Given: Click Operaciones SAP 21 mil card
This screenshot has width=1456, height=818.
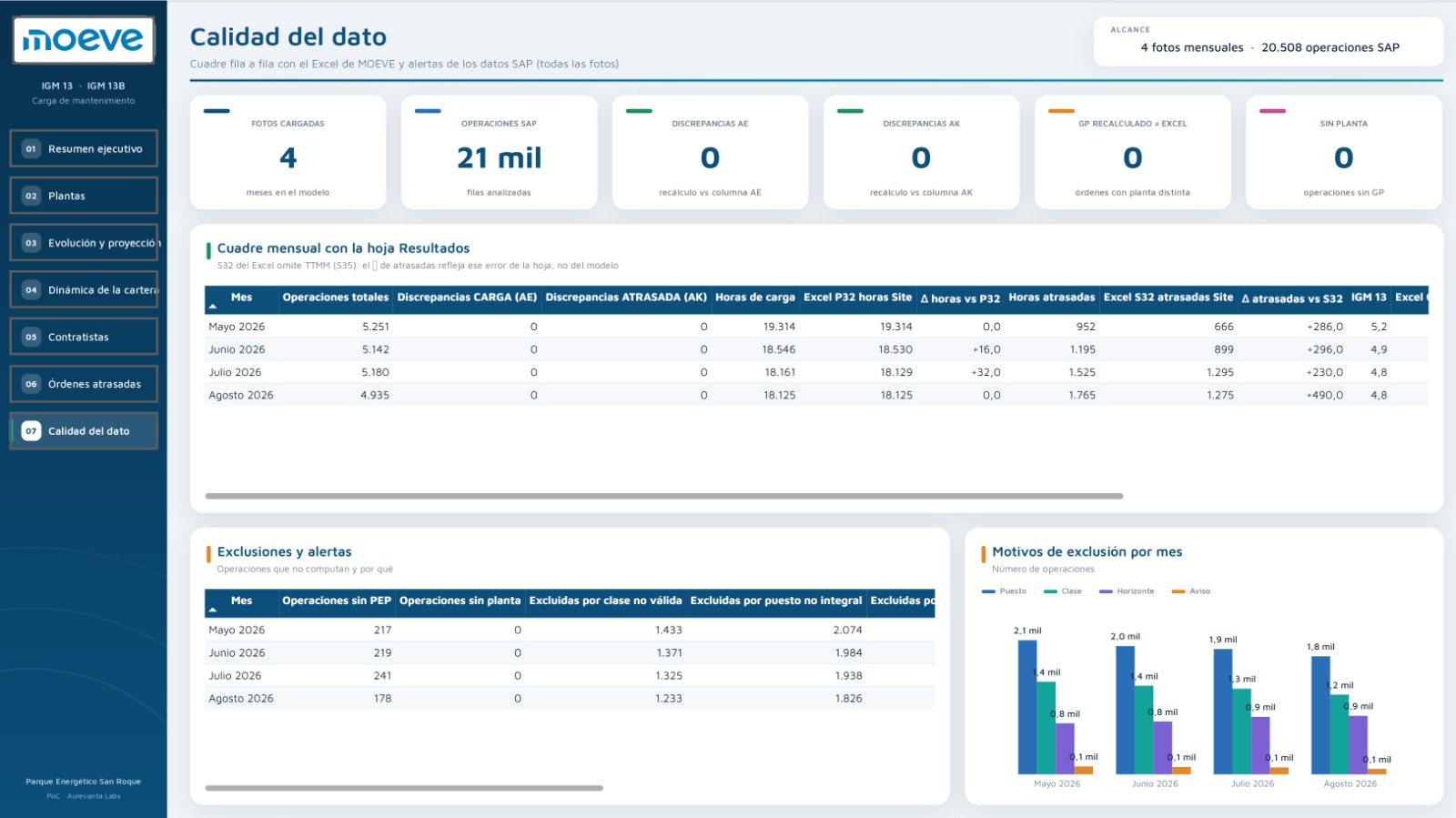Looking at the screenshot, I should 499,153.
